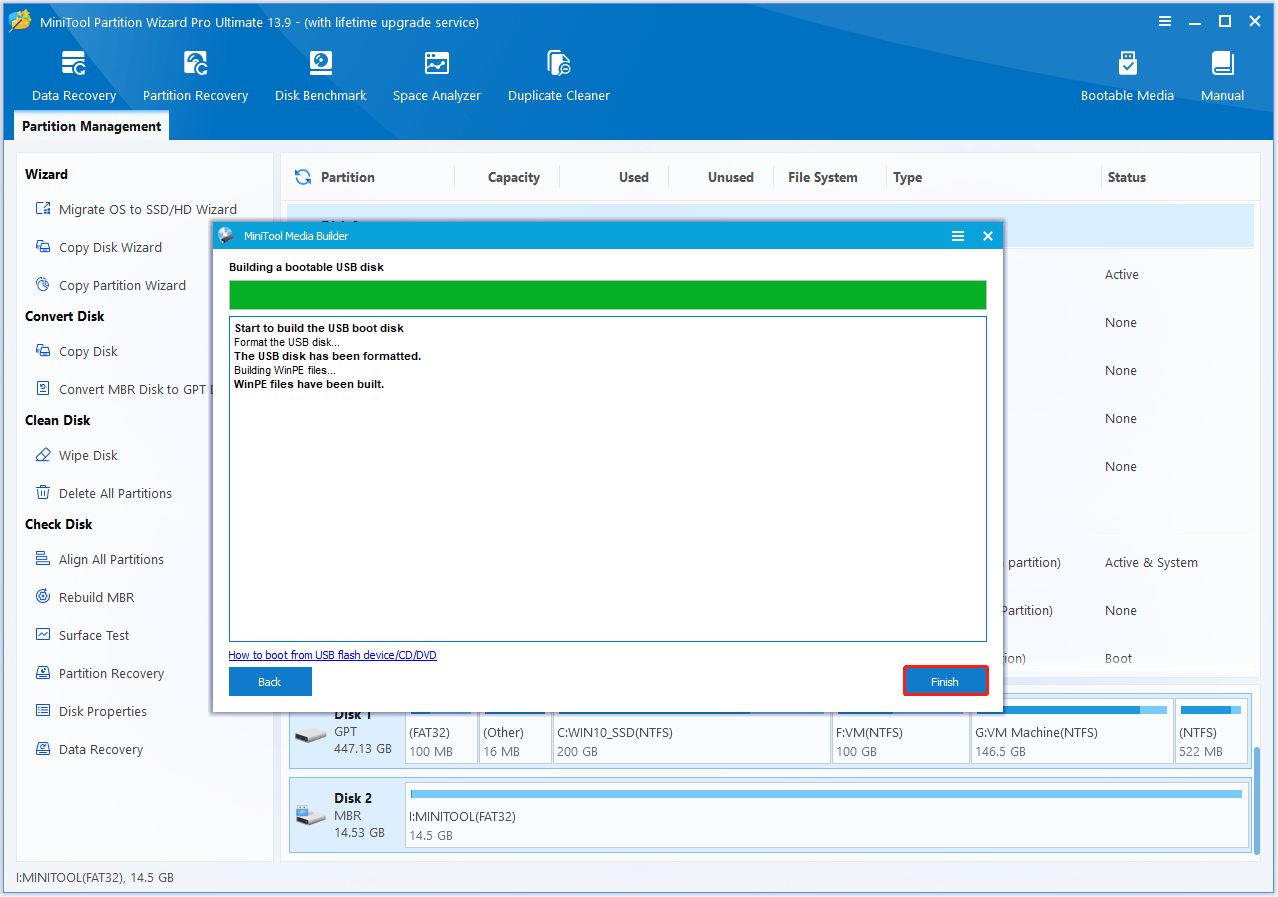Start the Copy Partition Wizard
1278x897 pixels.
click(x=110, y=285)
